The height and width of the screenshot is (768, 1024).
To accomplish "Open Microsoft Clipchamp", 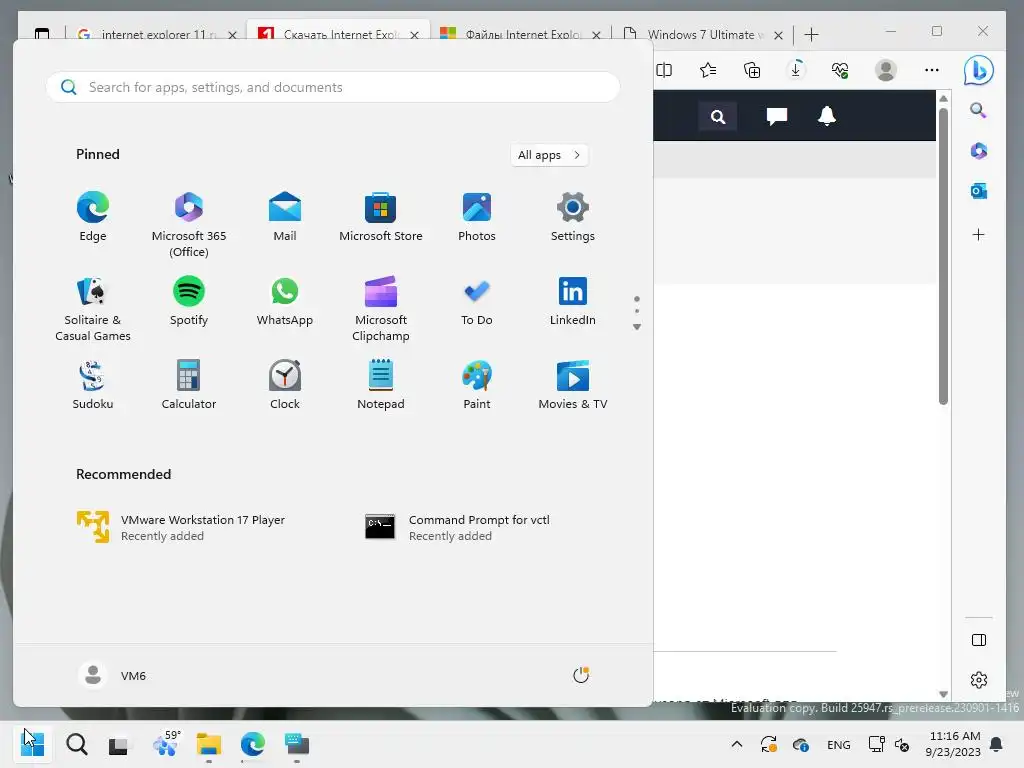I will (381, 309).
